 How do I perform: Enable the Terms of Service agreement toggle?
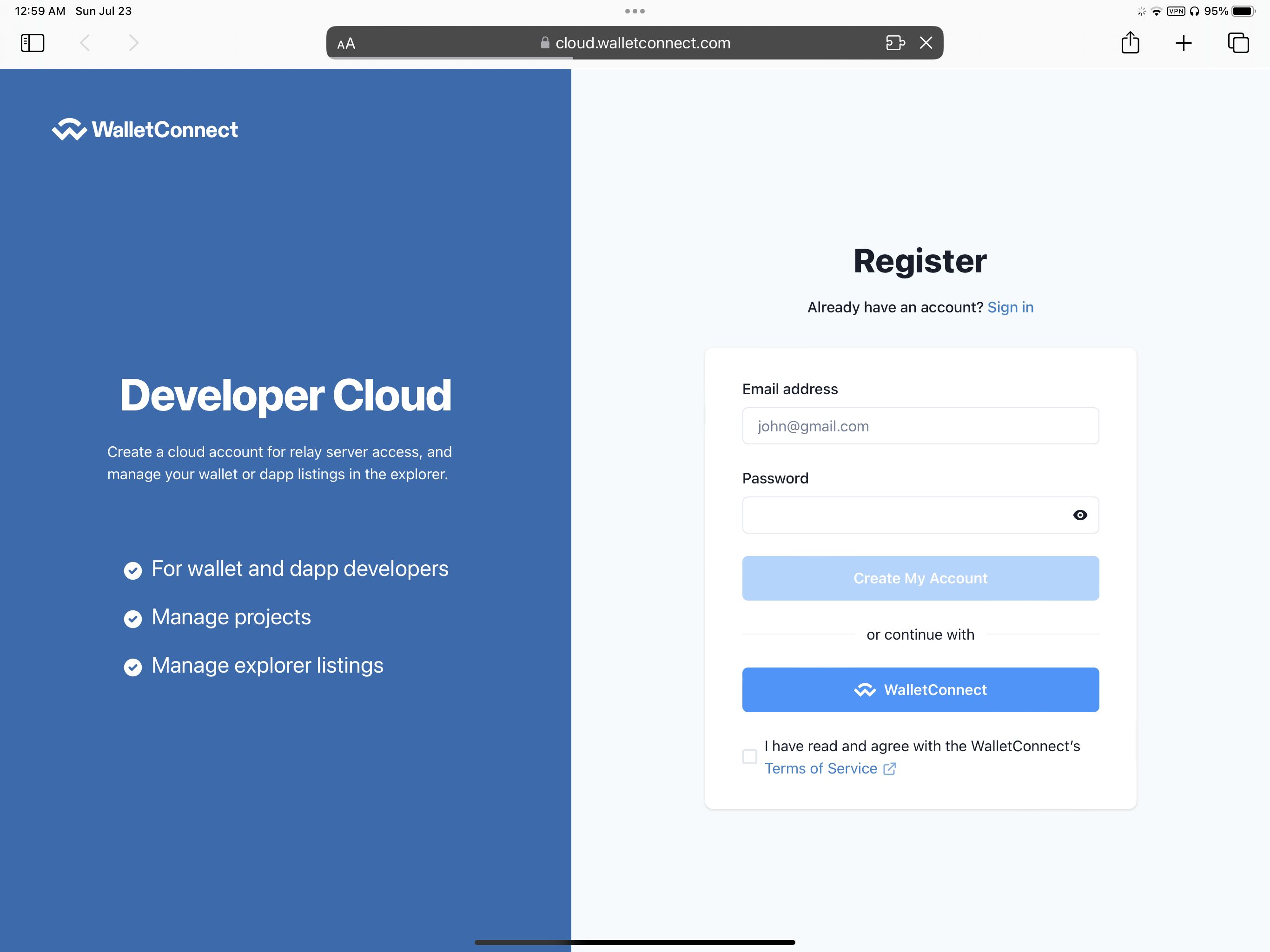point(750,756)
